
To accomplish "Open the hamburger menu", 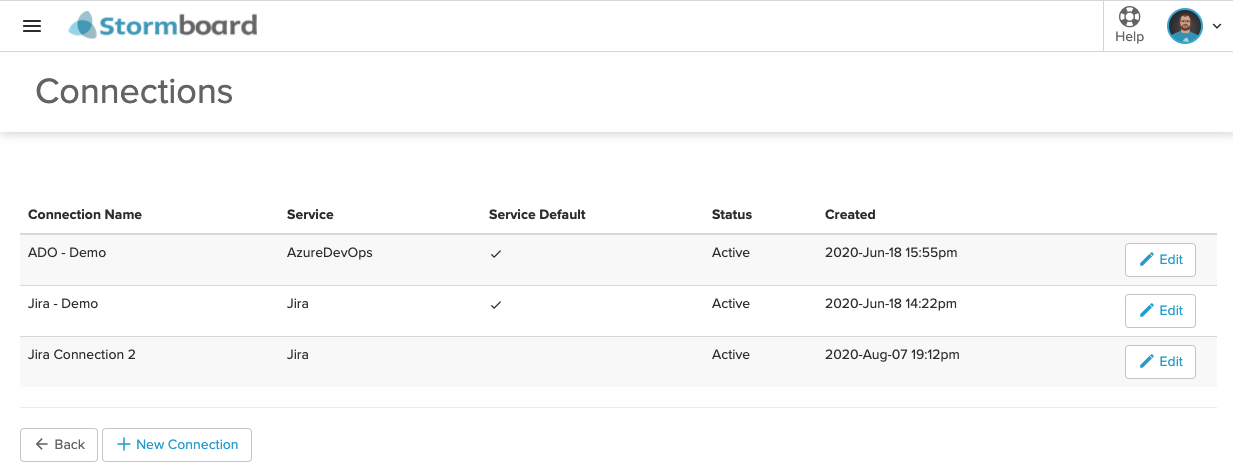I will (32, 26).
